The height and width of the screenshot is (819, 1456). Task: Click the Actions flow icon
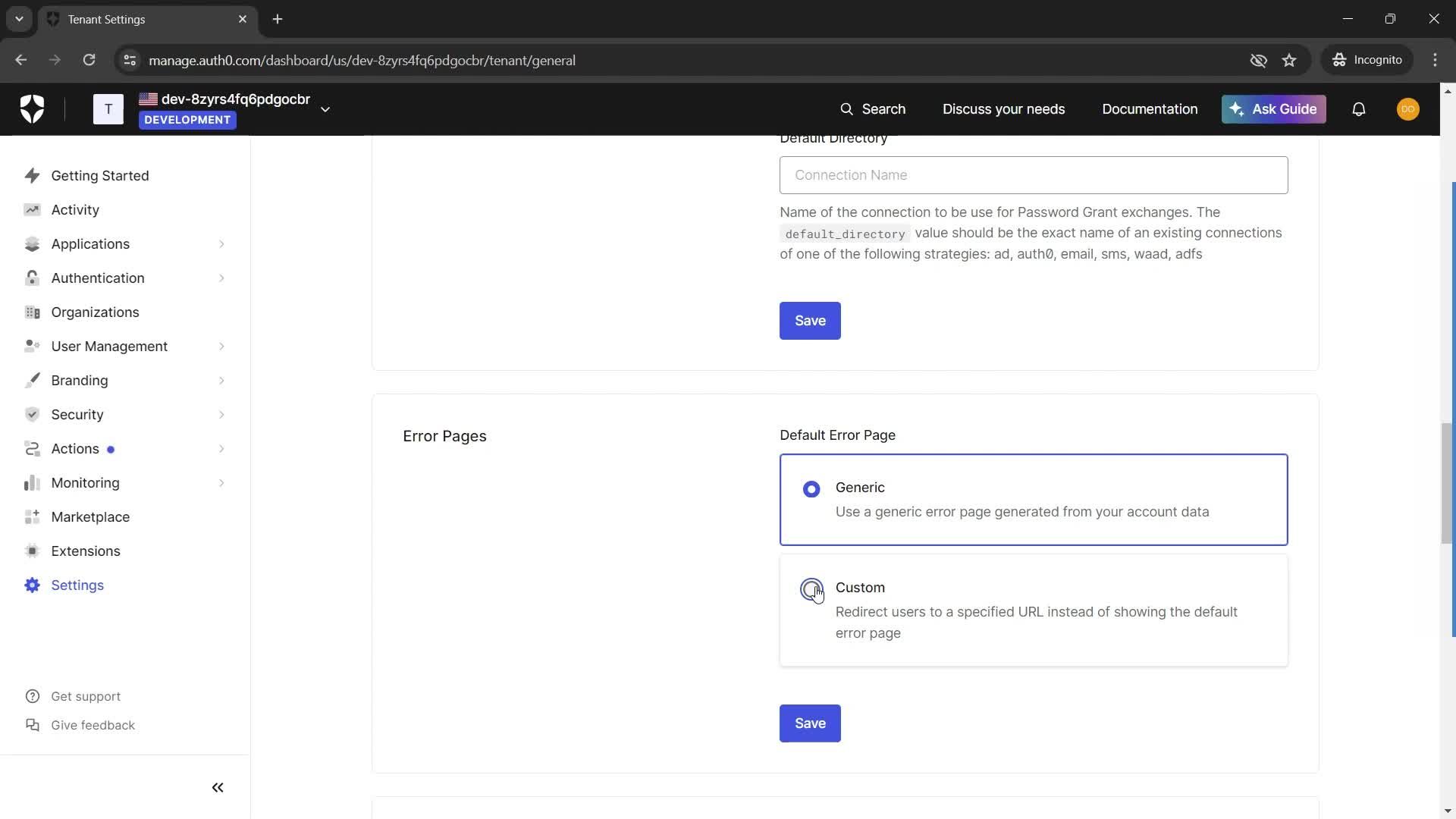pyautogui.click(x=32, y=449)
